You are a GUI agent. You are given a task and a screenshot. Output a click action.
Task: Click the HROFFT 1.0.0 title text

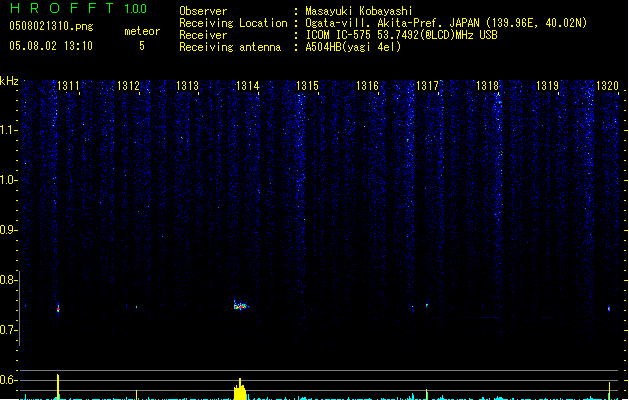tap(78, 8)
